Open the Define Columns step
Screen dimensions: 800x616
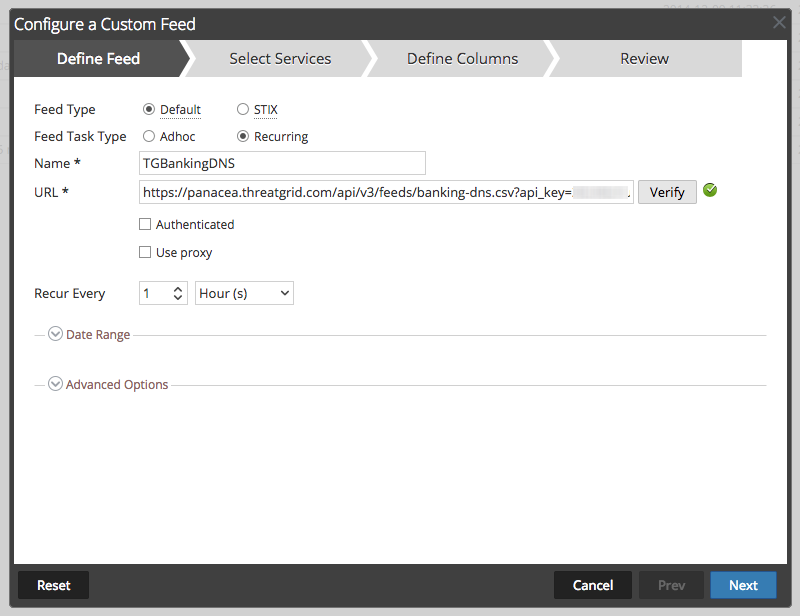462,59
